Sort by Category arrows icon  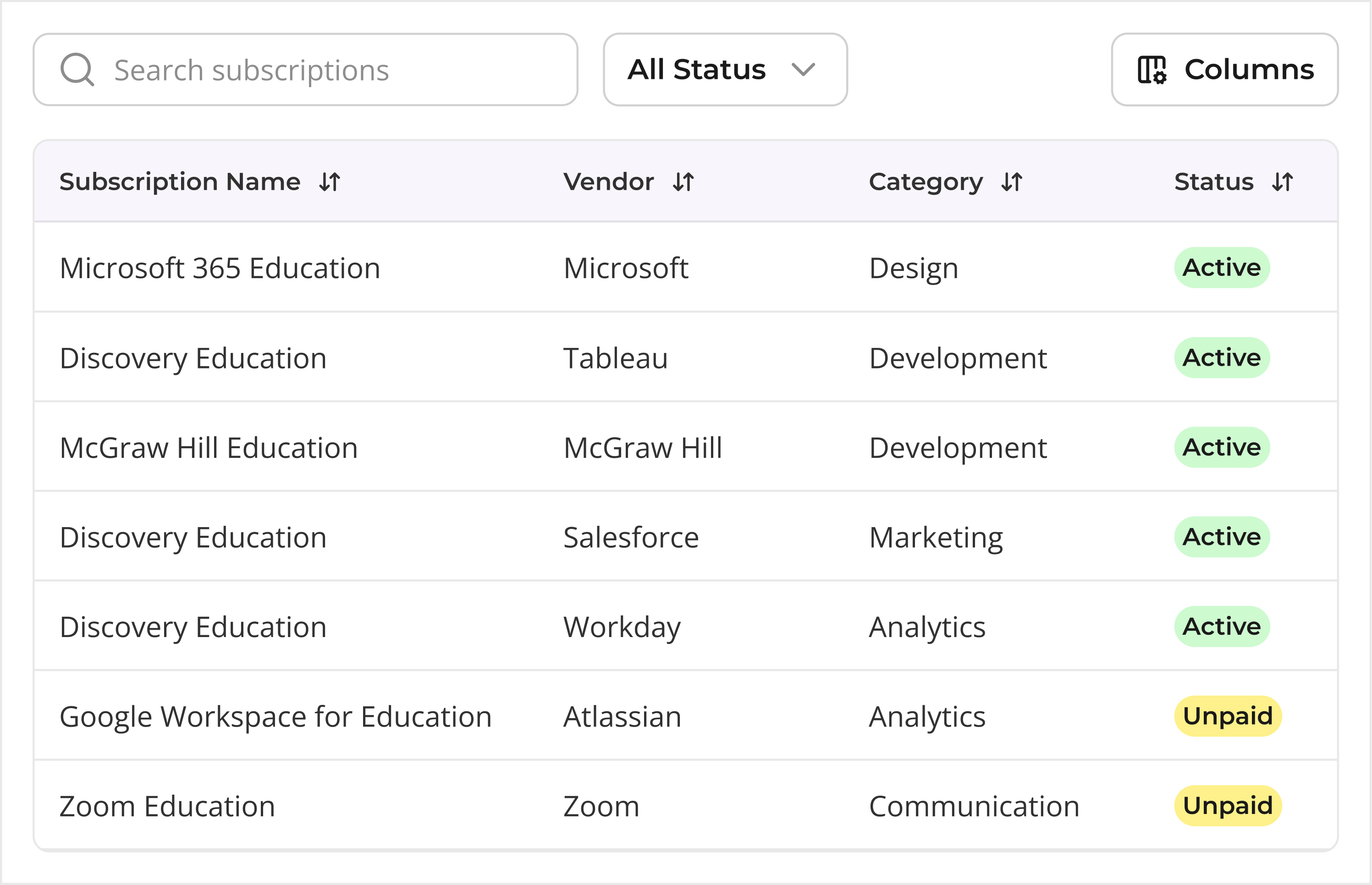point(1012,182)
